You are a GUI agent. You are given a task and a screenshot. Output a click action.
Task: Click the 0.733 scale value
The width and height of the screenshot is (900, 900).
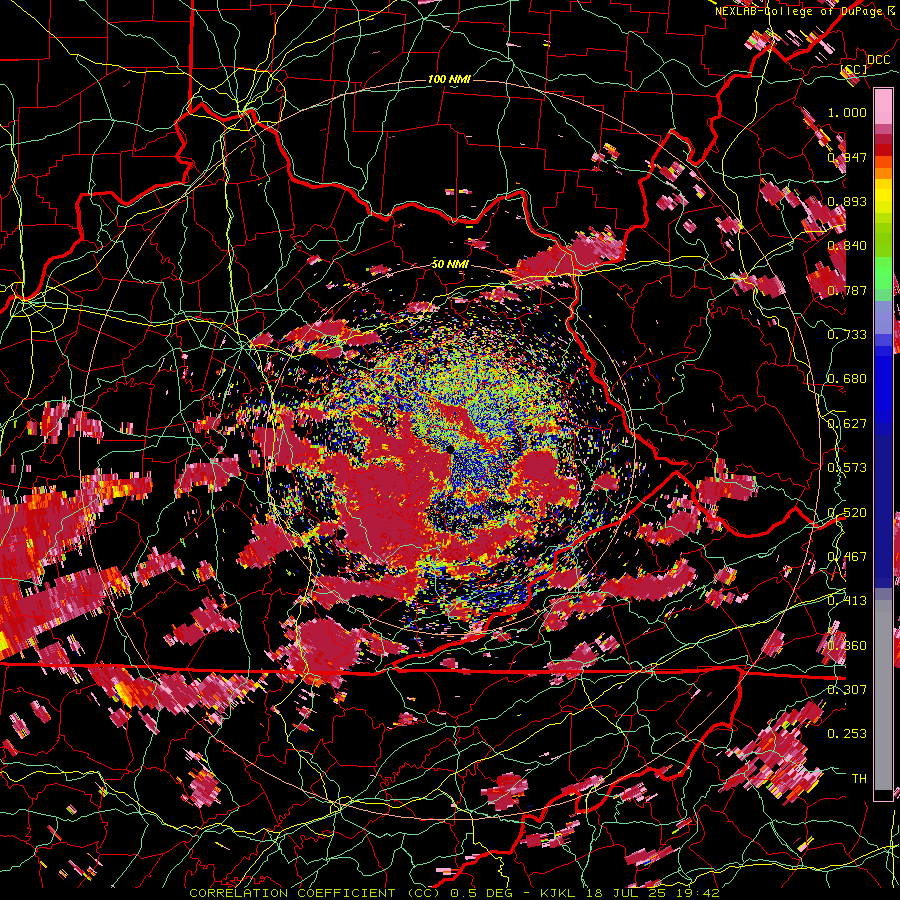[847, 334]
